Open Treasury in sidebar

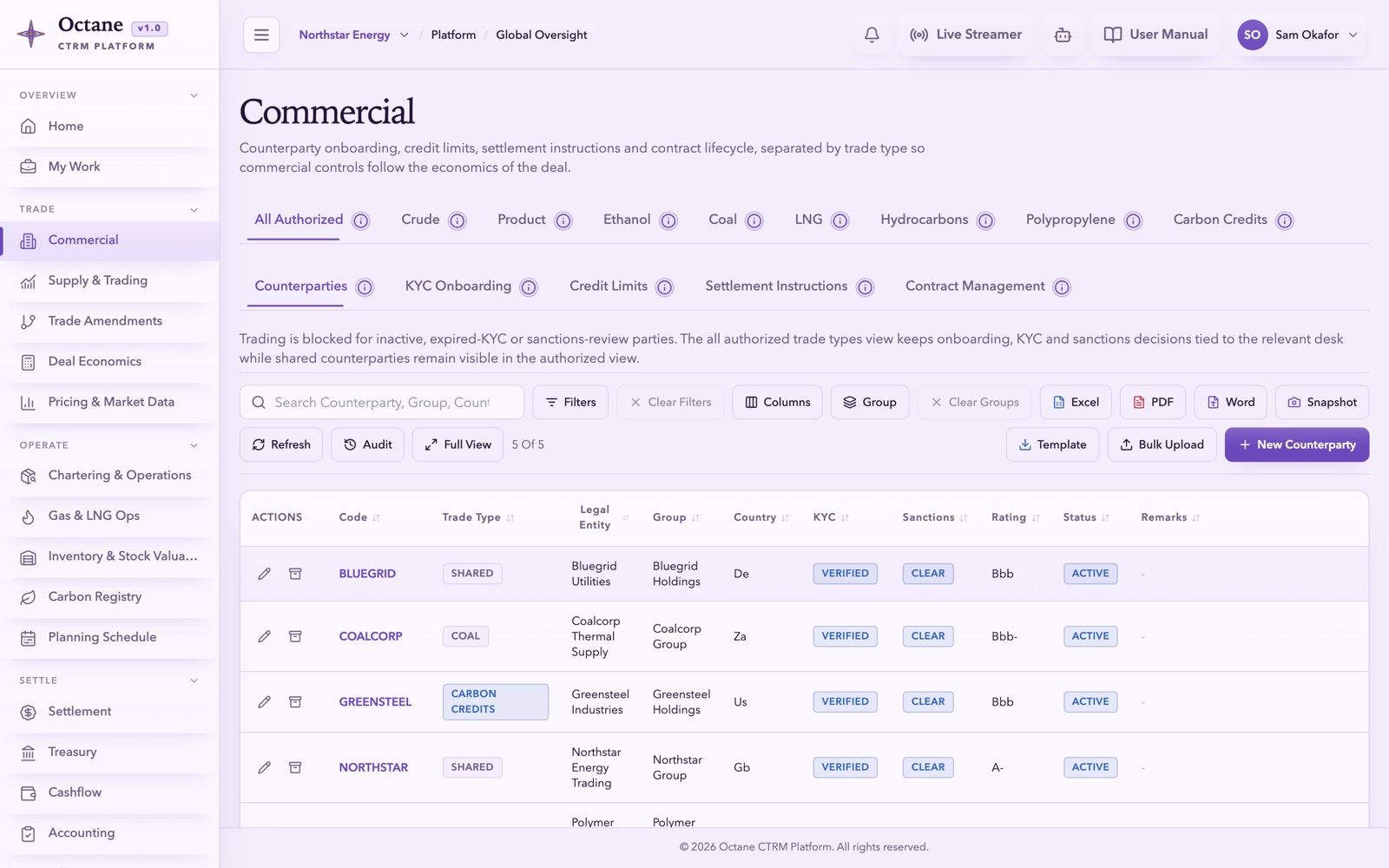[109, 752]
